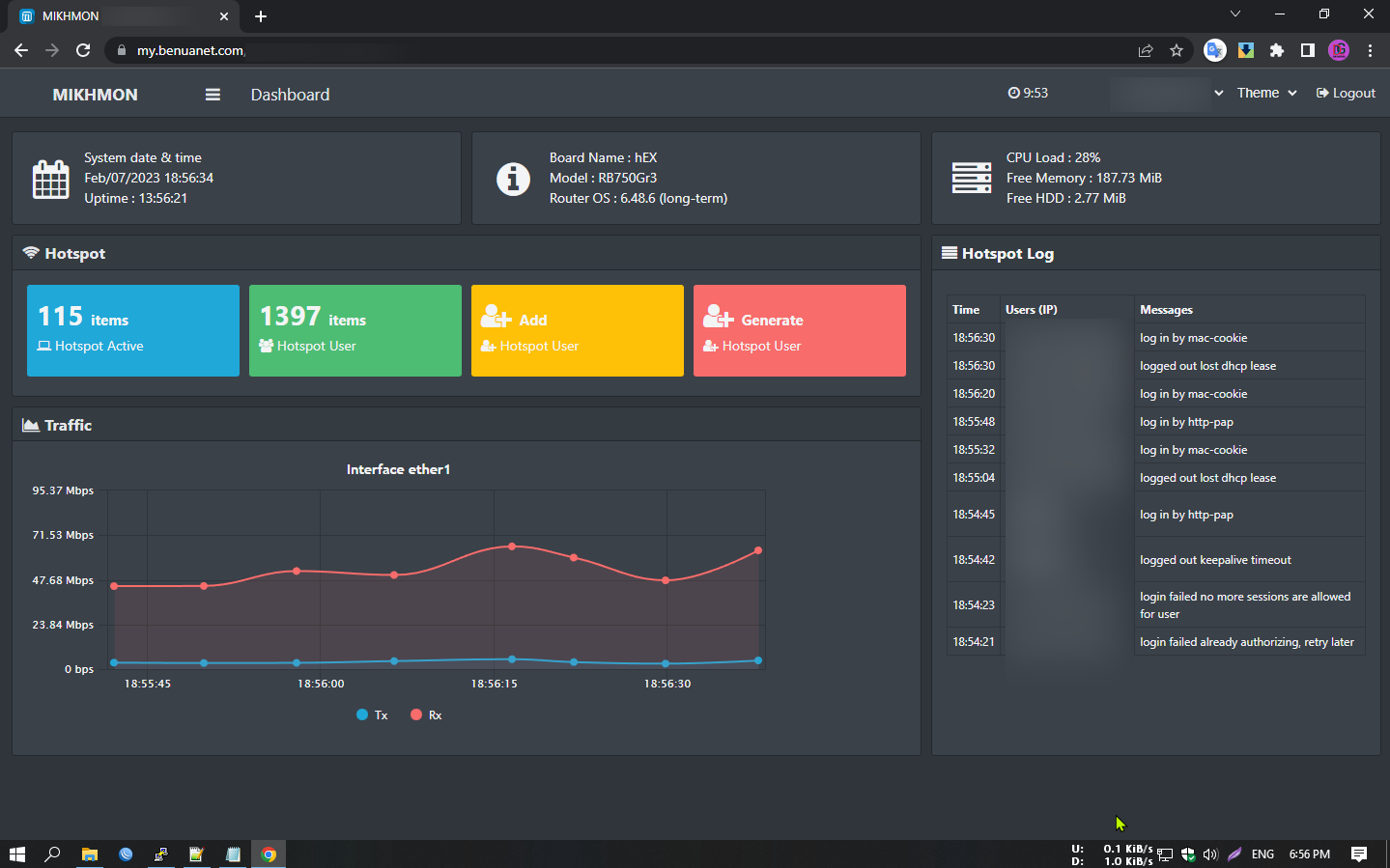Viewport: 1390px width, 868px height.
Task: Click the share page icon in address bar
Action: [x=1146, y=50]
